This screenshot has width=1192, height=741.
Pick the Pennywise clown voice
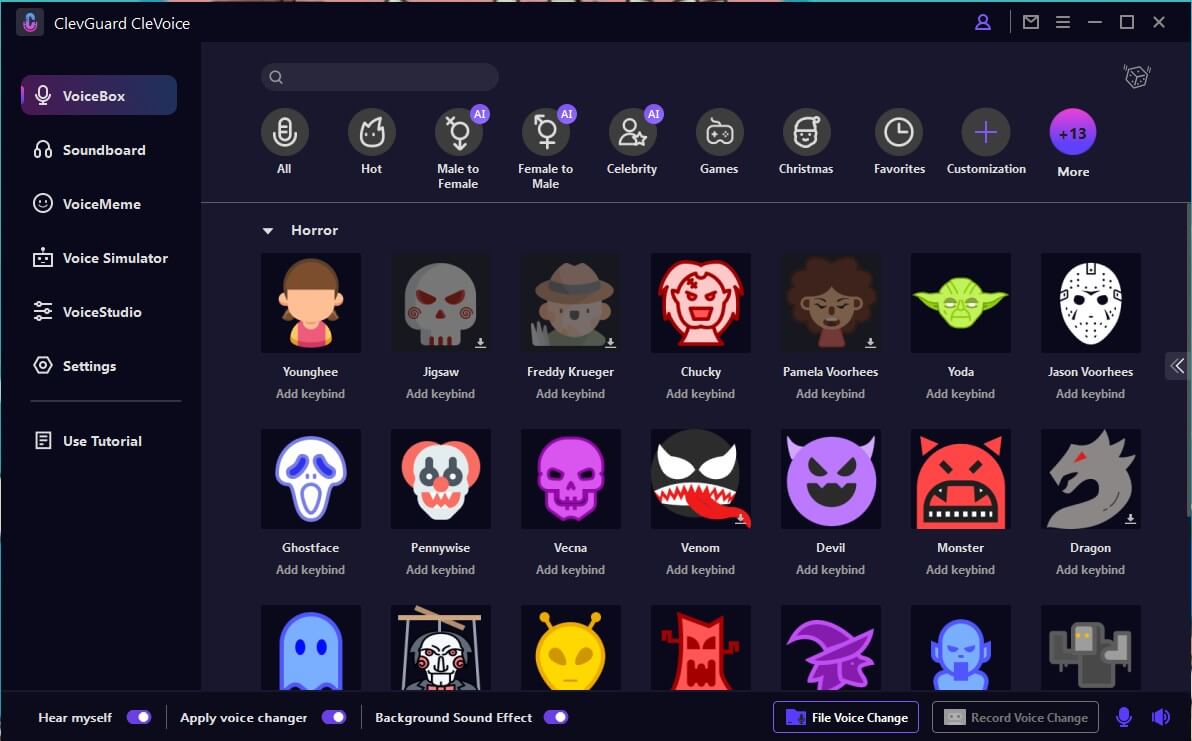point(441,479)
